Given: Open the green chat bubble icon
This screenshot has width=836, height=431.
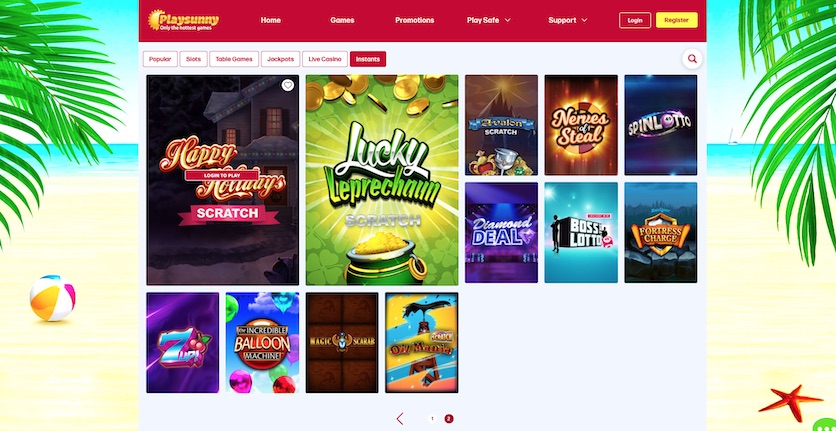Looking at the screenshot, I should coord(826,425).
